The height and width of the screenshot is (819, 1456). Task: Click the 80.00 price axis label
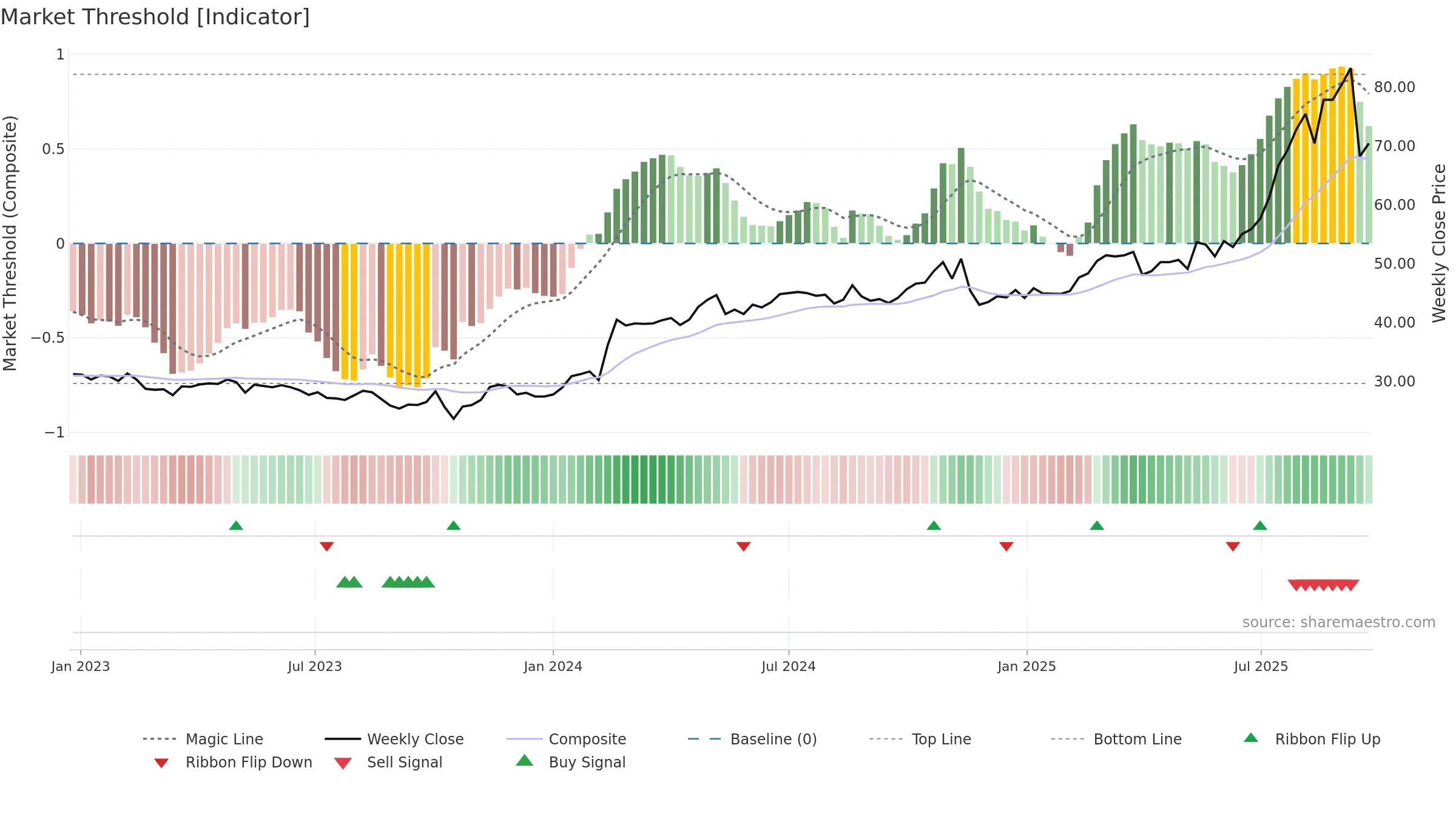[x=1395, y=87]
